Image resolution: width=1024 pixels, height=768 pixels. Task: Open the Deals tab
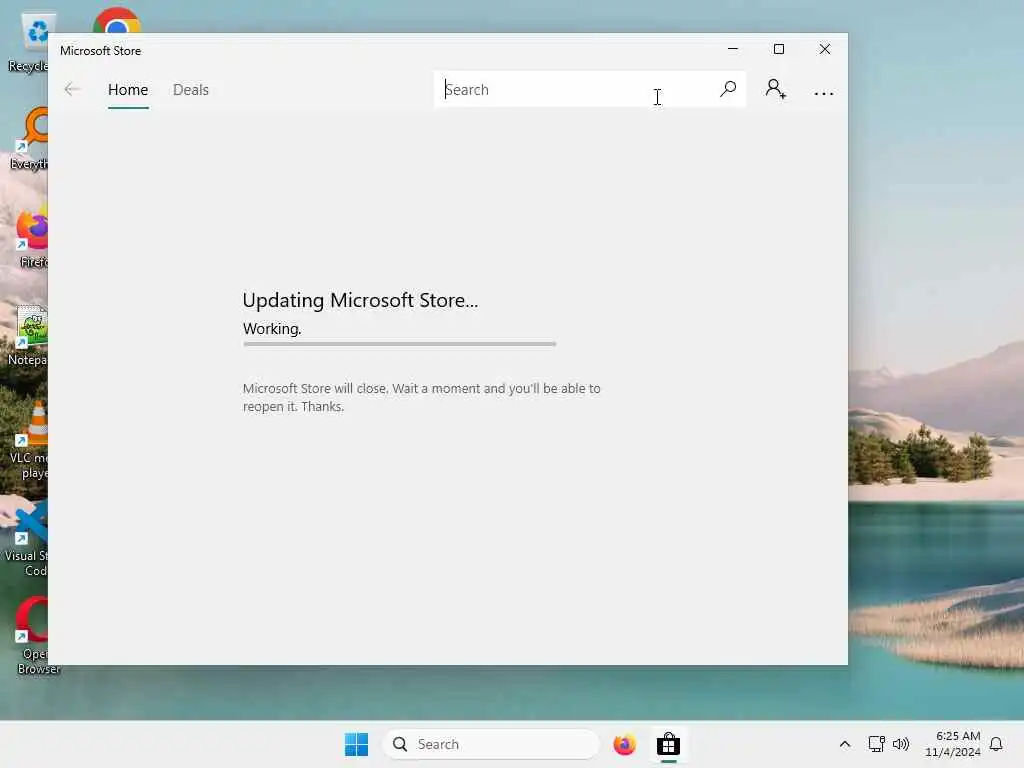pyautogui.click(x=191, y=89)
